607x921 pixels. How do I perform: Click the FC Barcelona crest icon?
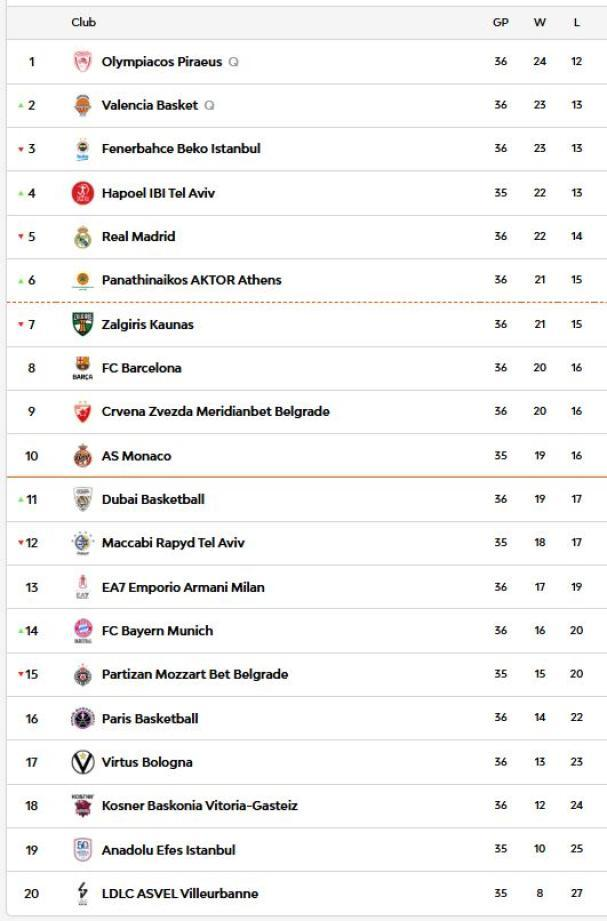(82, 368)
